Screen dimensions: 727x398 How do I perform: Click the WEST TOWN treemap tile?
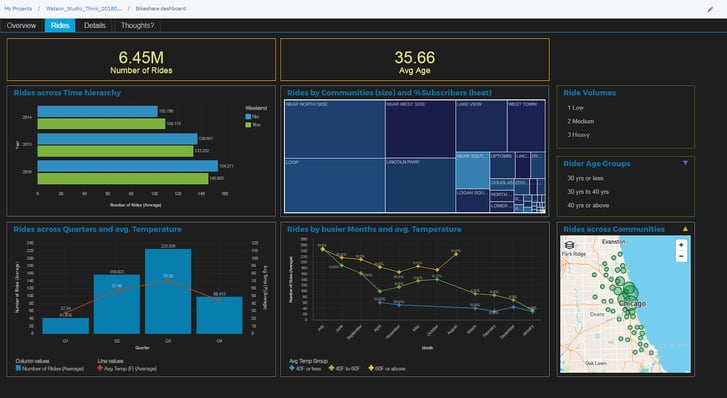tap(526, 126)
